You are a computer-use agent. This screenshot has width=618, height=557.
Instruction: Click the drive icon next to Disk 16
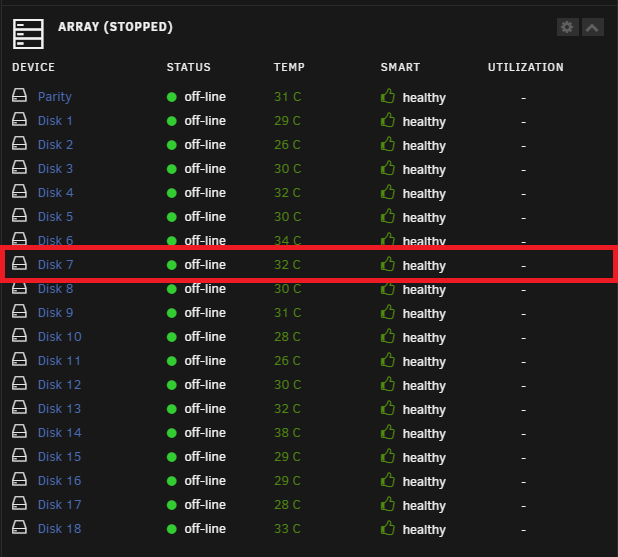coord(19,480)
